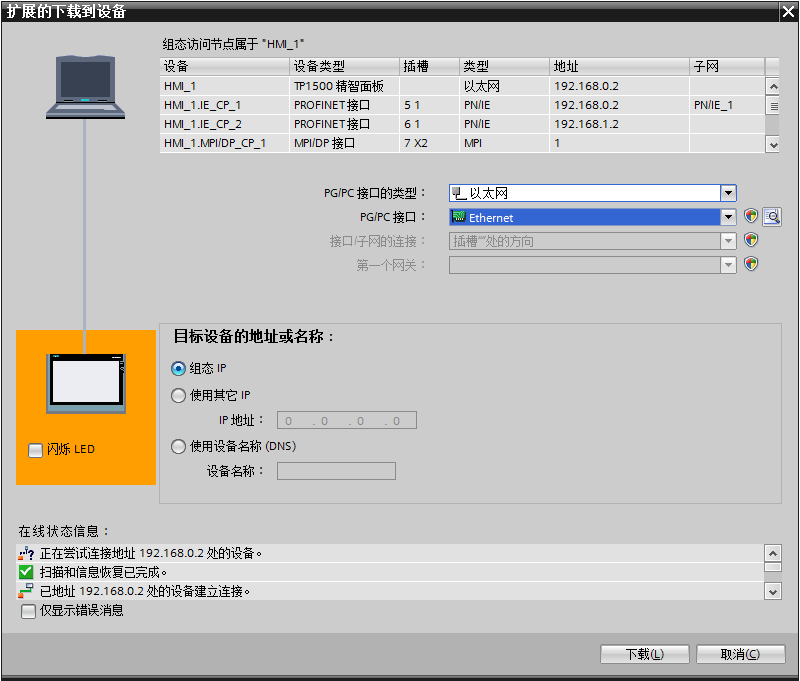Click the 以太网 interface type combo box

coord(592,193)
